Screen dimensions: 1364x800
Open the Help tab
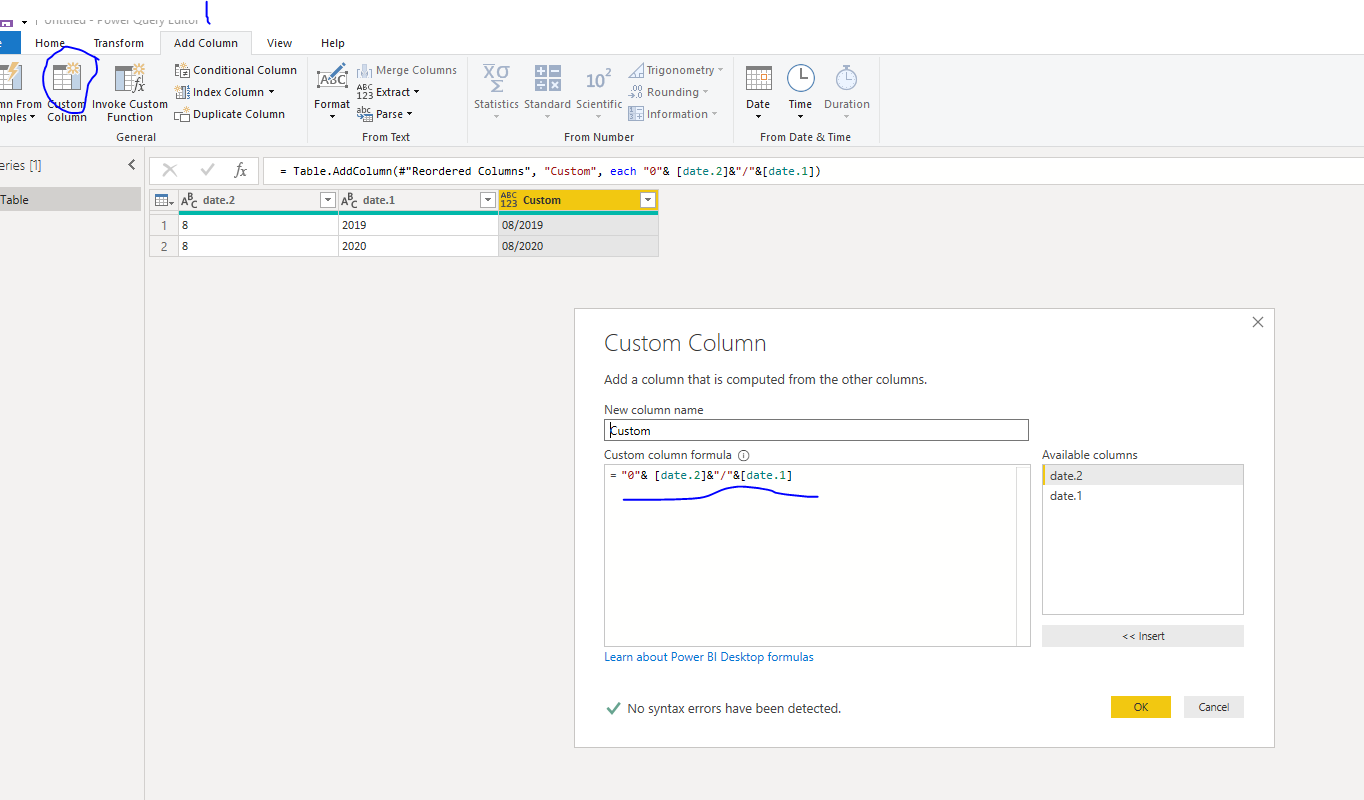[x=333, y=43]
